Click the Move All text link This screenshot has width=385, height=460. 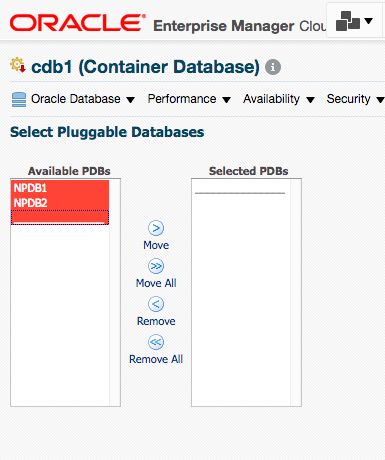(x=156, y=283)
